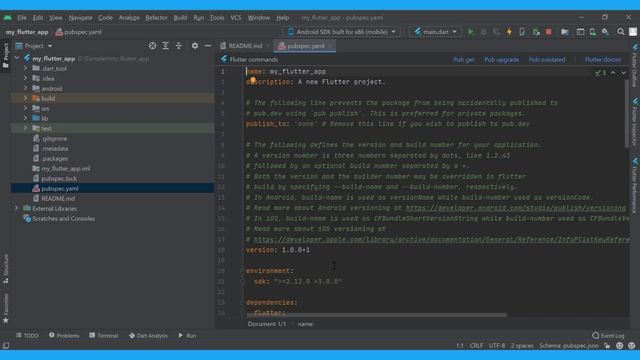
Task: Open the Event Log
Action: pyautogui.click(x=608, y=336)
